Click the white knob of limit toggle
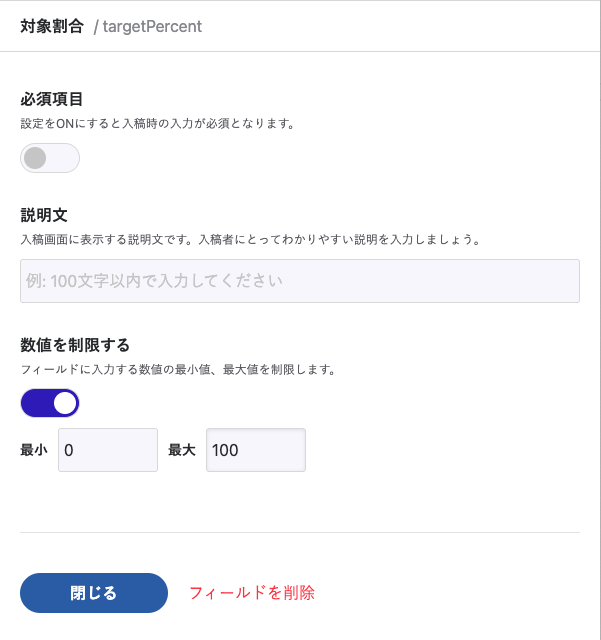This screenshot has height=640, width=601. pyautogui.click(x=65, y=403)
